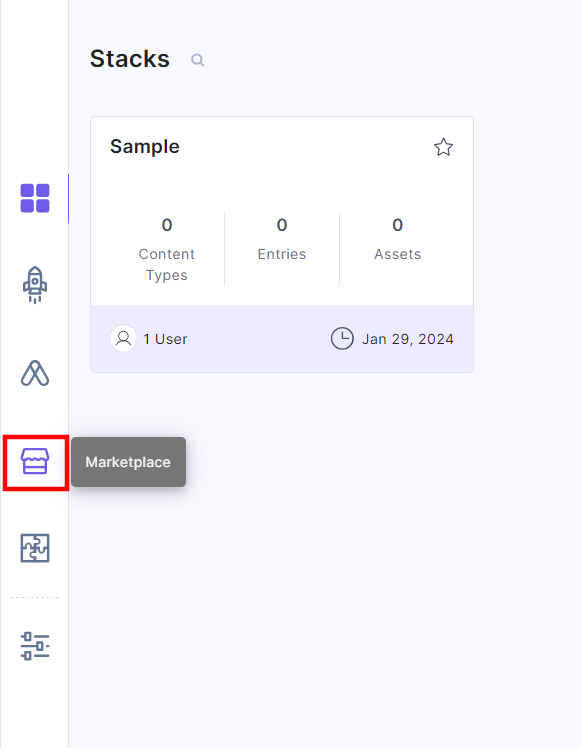
Task: Click the 1 User label
Action: coord(165,339)
